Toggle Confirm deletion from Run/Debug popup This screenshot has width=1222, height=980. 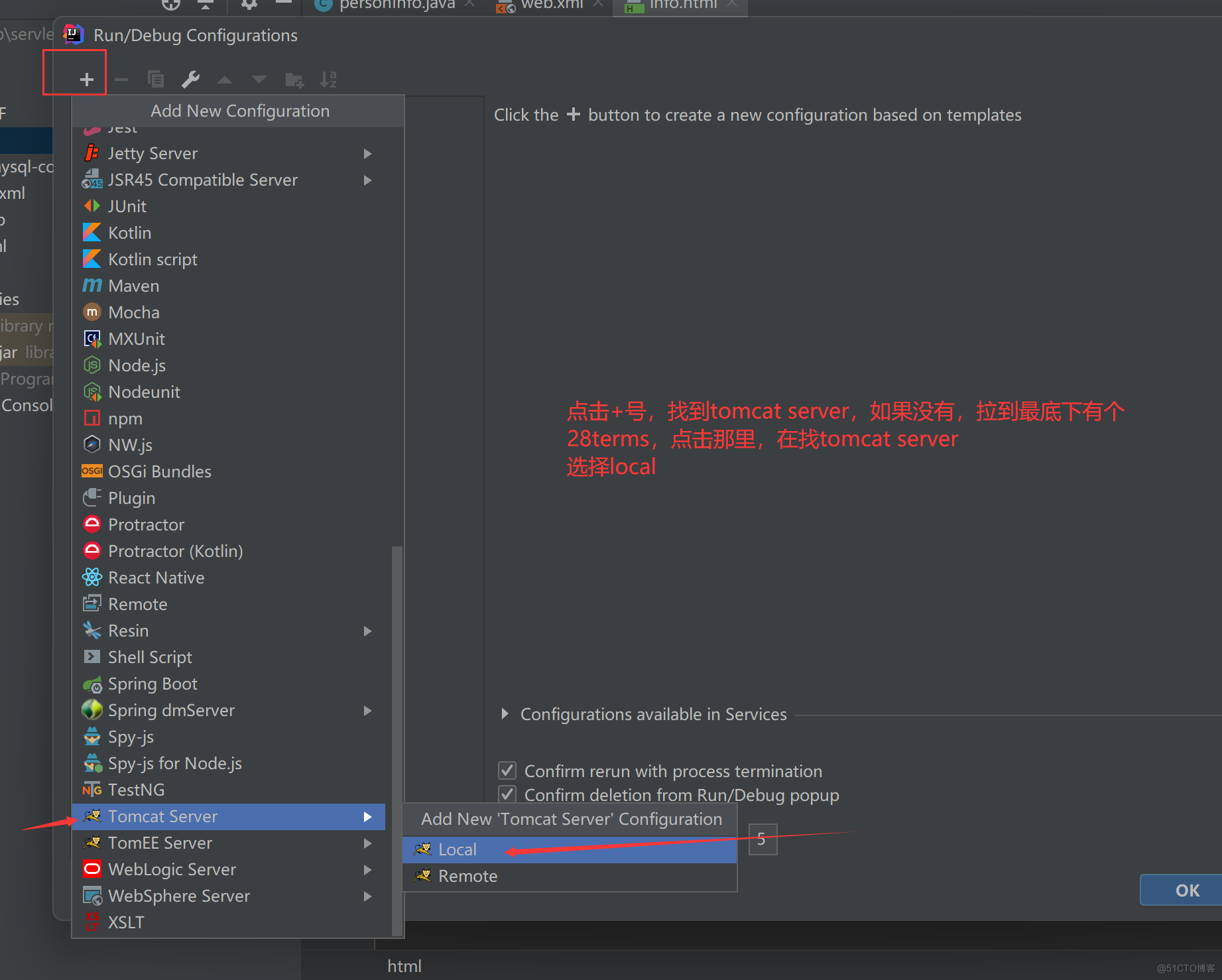(x=507, y=794)
